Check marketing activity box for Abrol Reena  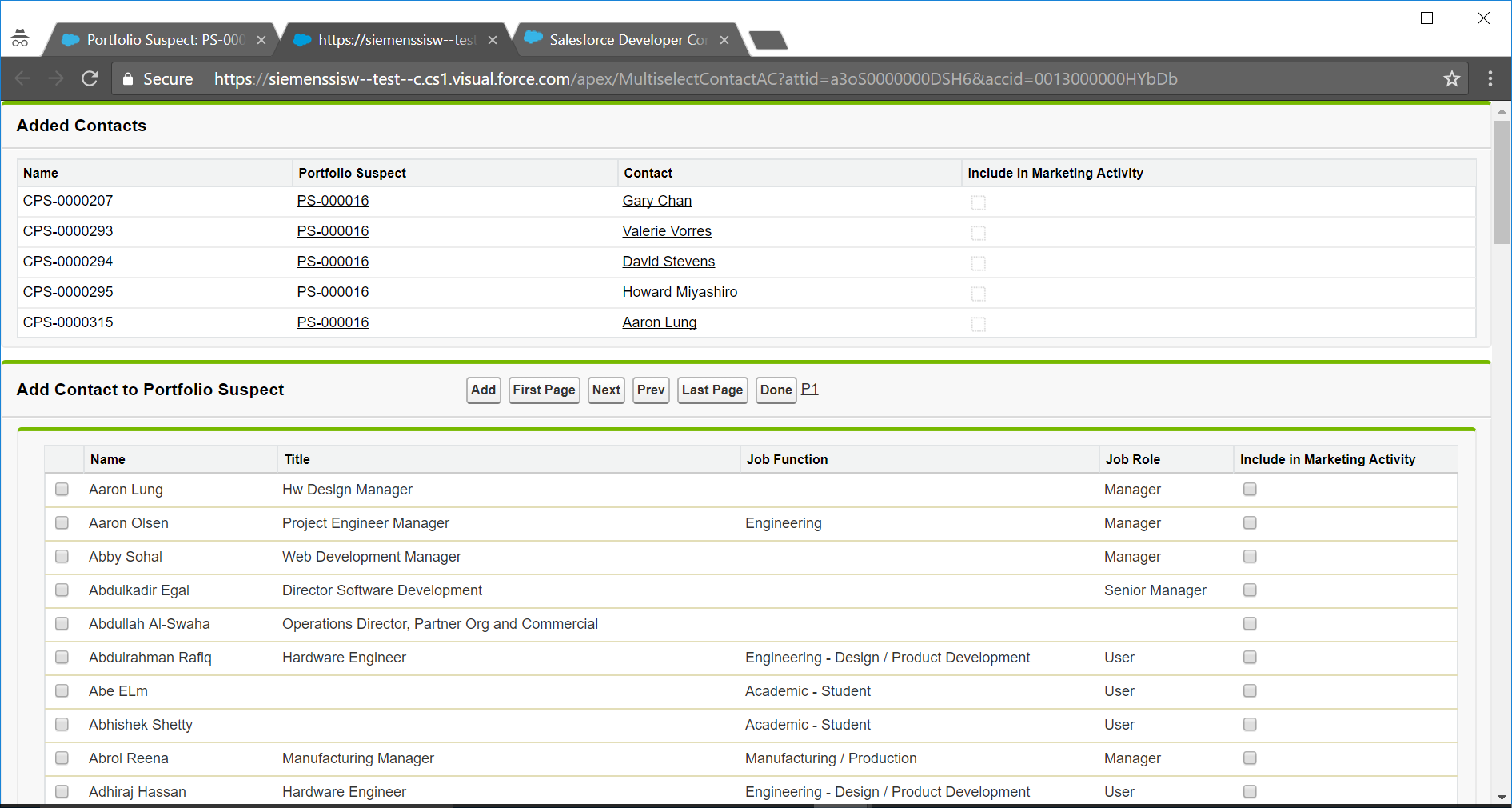click(1250, 758)
